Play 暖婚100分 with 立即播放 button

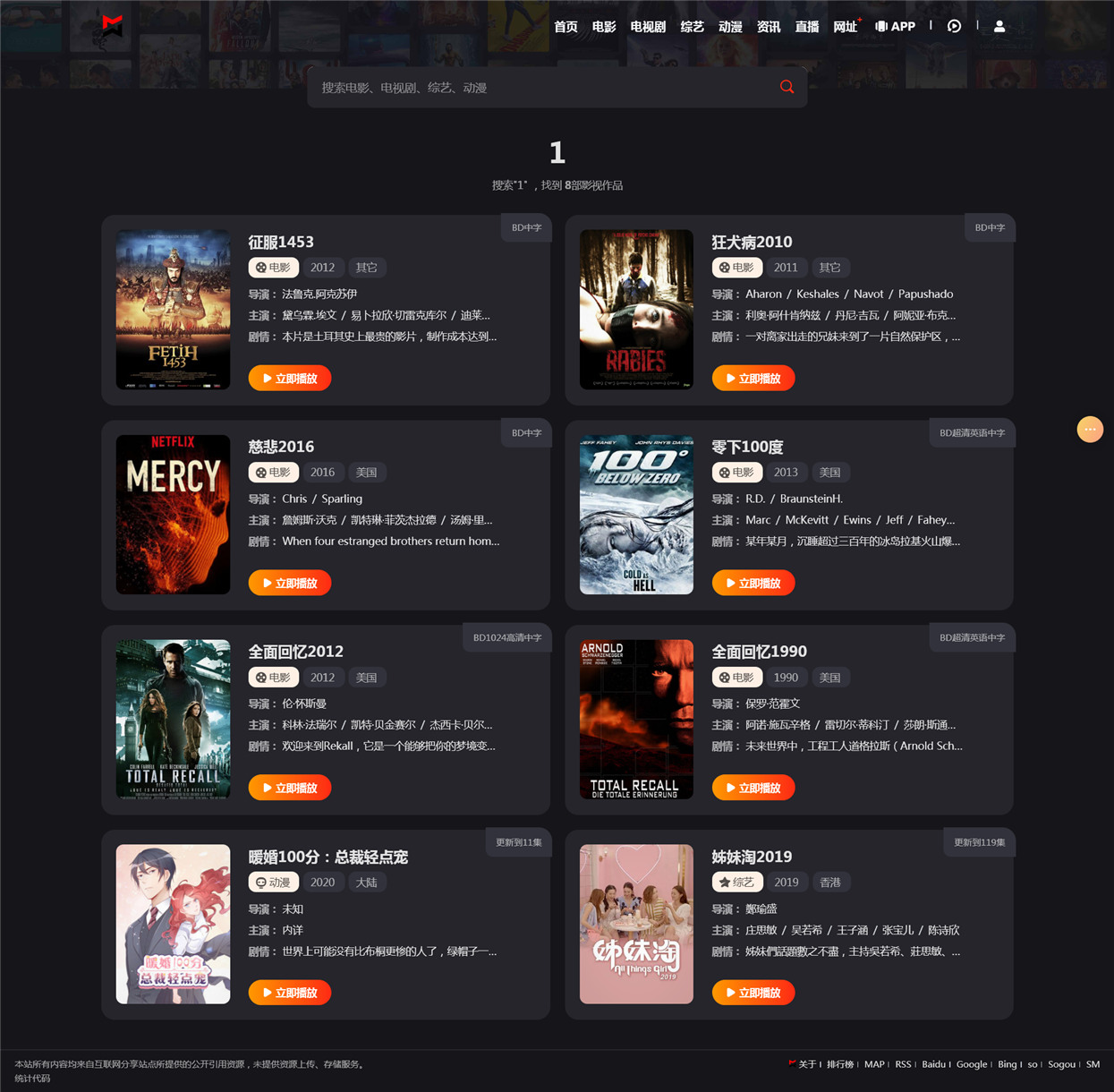click(290, 993)
